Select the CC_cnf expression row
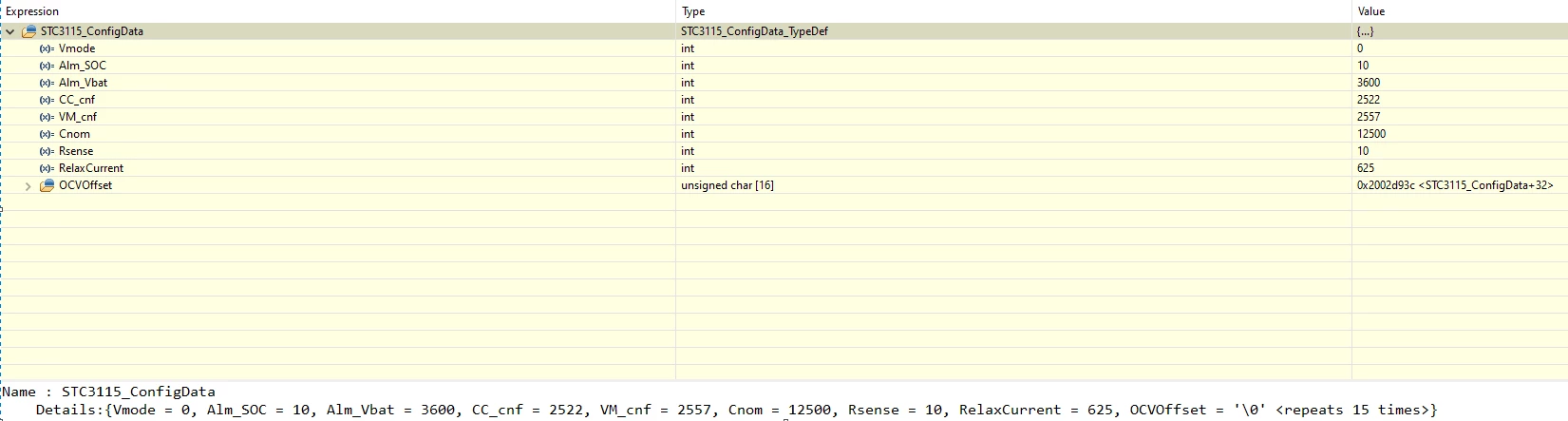 coord(784,100)
